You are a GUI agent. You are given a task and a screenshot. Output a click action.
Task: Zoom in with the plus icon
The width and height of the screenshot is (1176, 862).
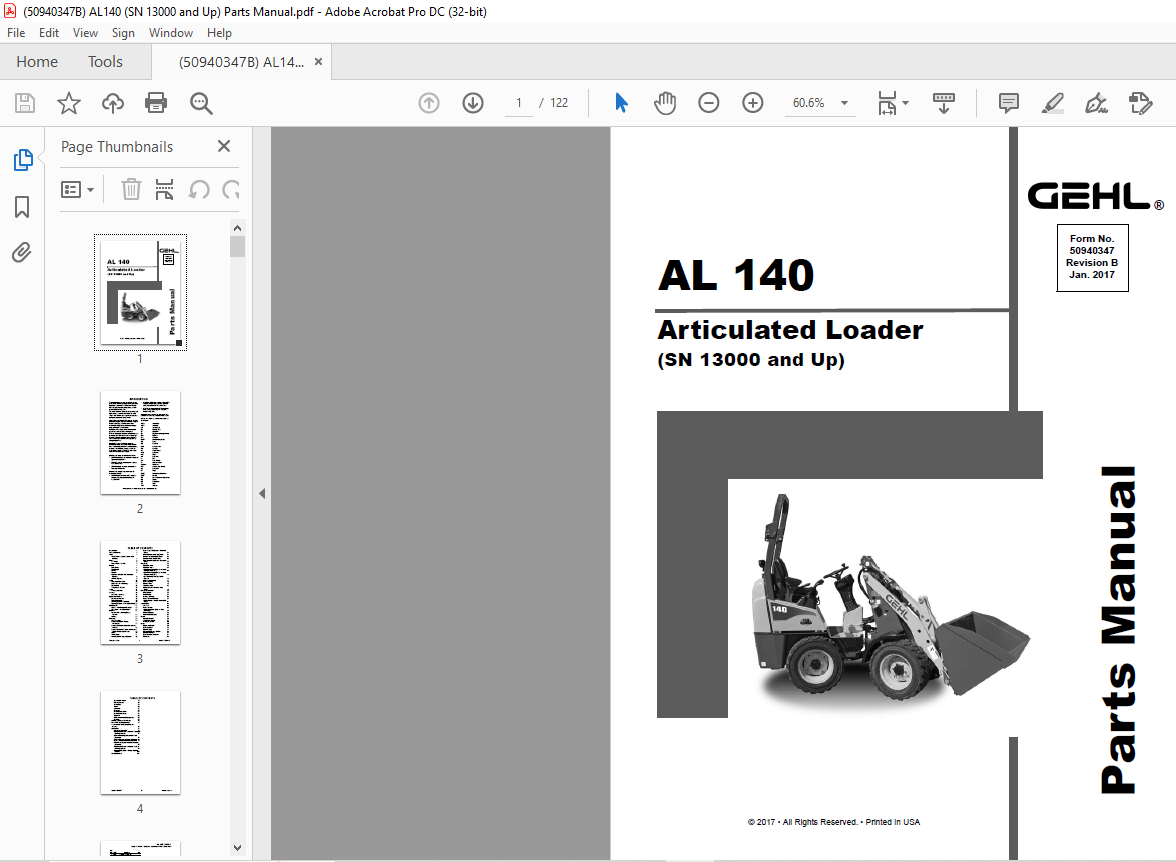pos(753,103)
